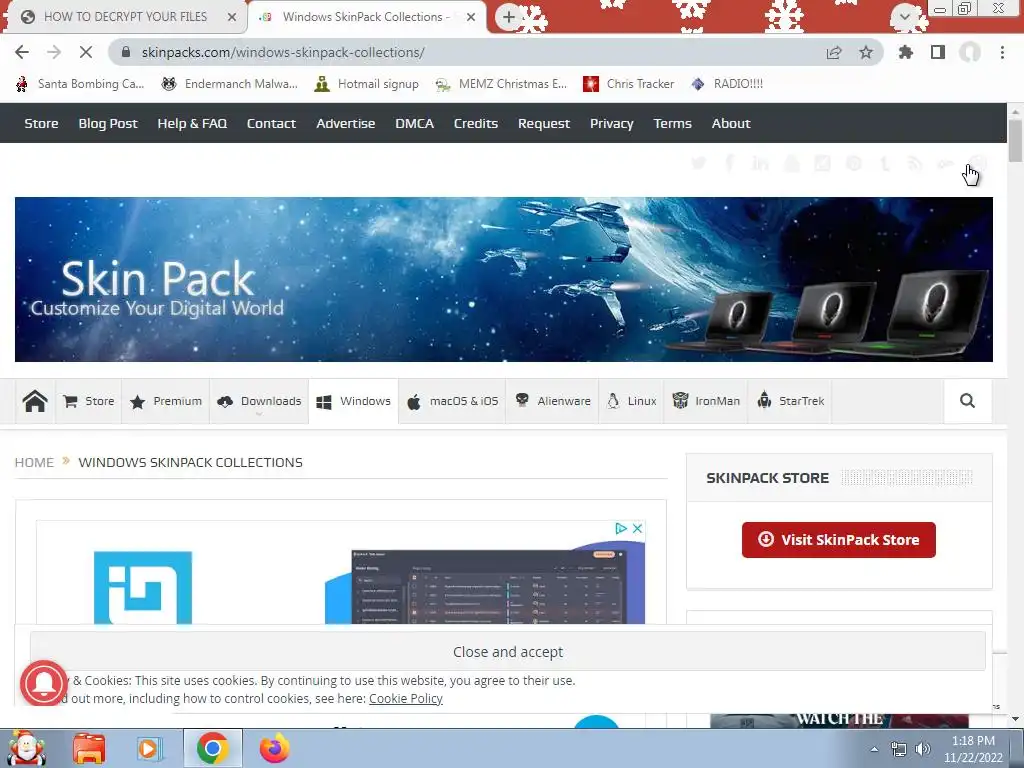Open the AdChoices triangle icon
The width and height of the screenshot is (1024, 768).
[621, 528]
